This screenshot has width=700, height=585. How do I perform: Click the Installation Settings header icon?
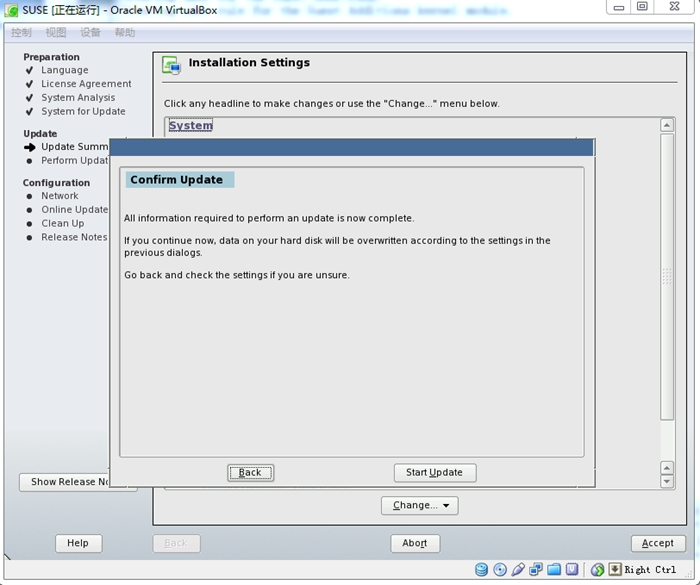pos(171,66)
